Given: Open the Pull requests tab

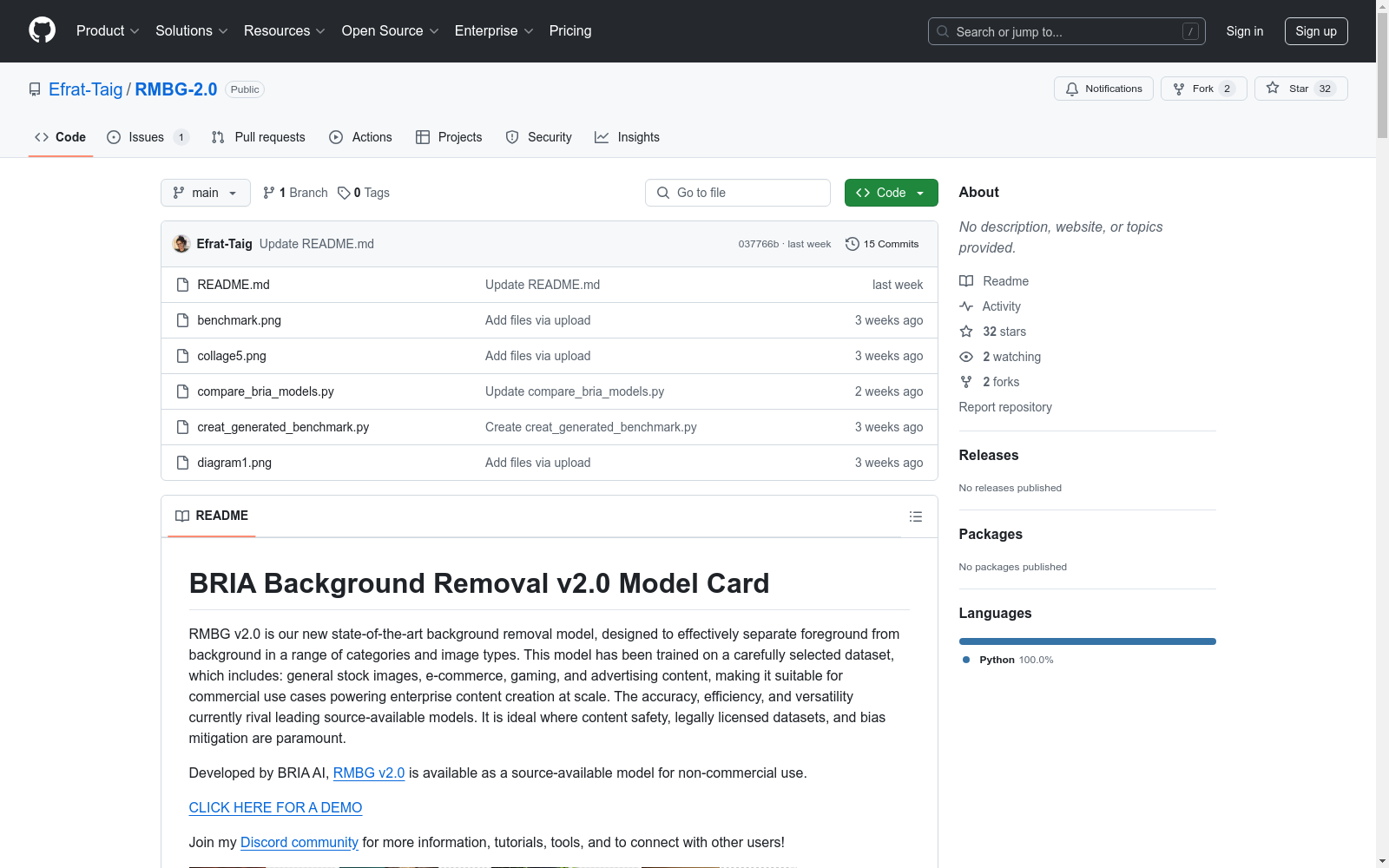Looking at the screenshot, I should click(x=259, y=137).
